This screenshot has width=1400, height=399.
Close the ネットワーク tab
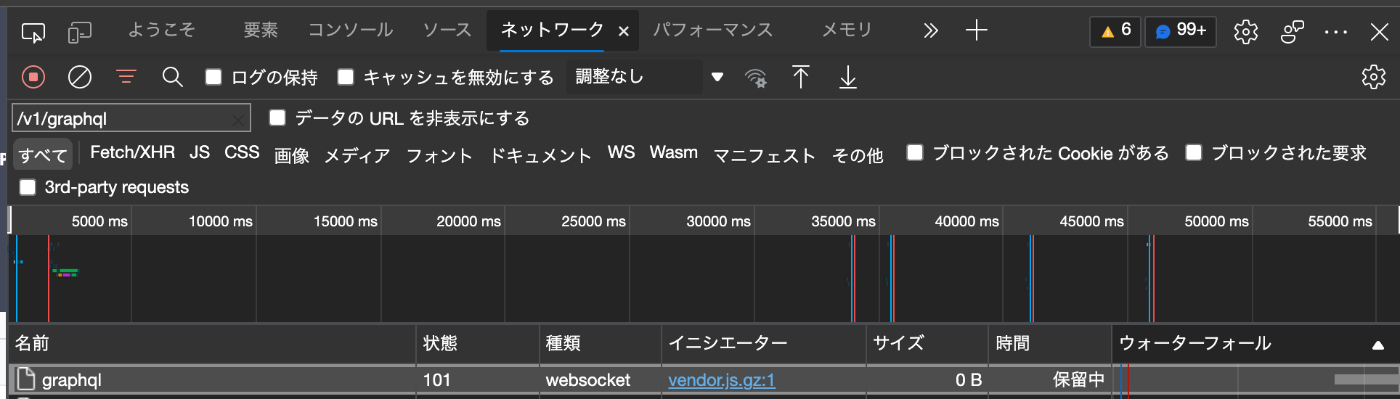pyautogui.click(x=623, y=32)
